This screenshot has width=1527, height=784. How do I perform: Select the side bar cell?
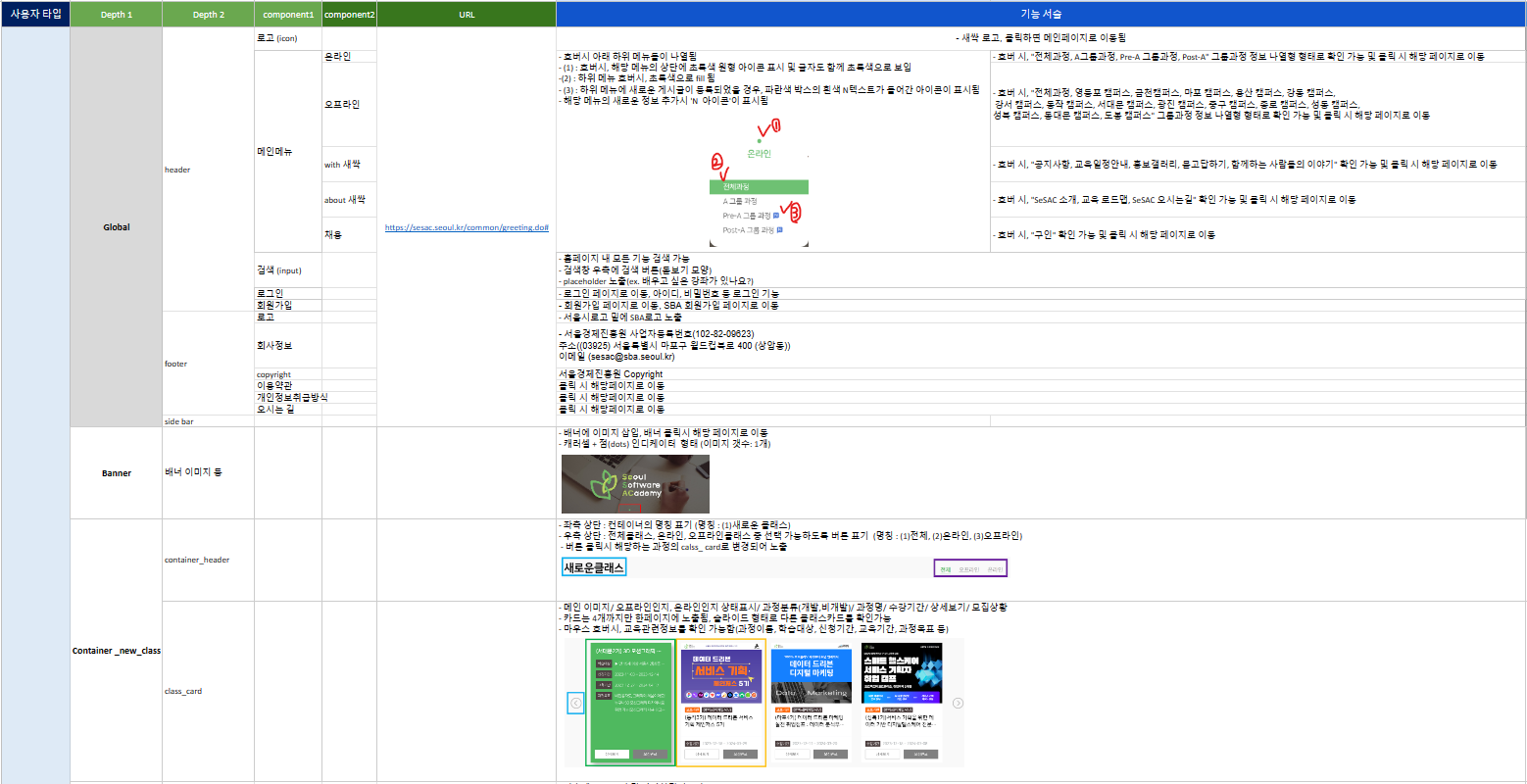click(x=209, y=421)
